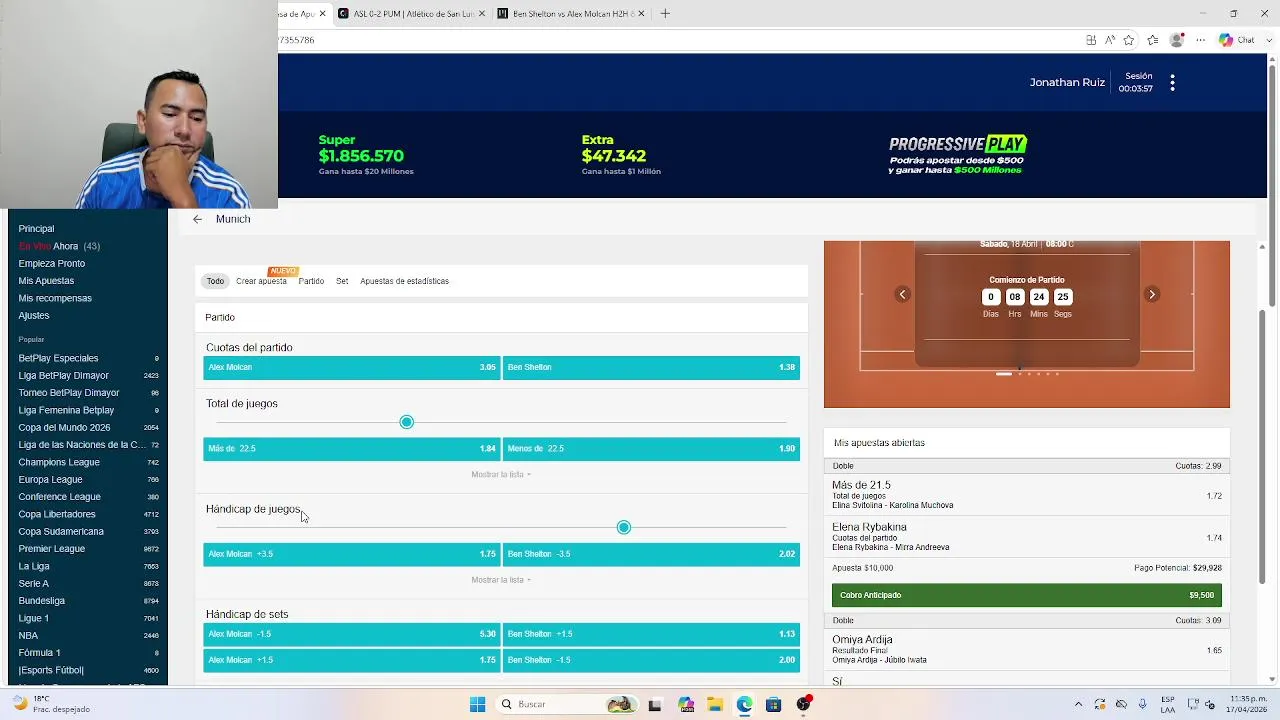The height and width of the screenshot is (720, 1280).
Task: Show previous match with carousel left arrow
Action: tap(902, 294)
